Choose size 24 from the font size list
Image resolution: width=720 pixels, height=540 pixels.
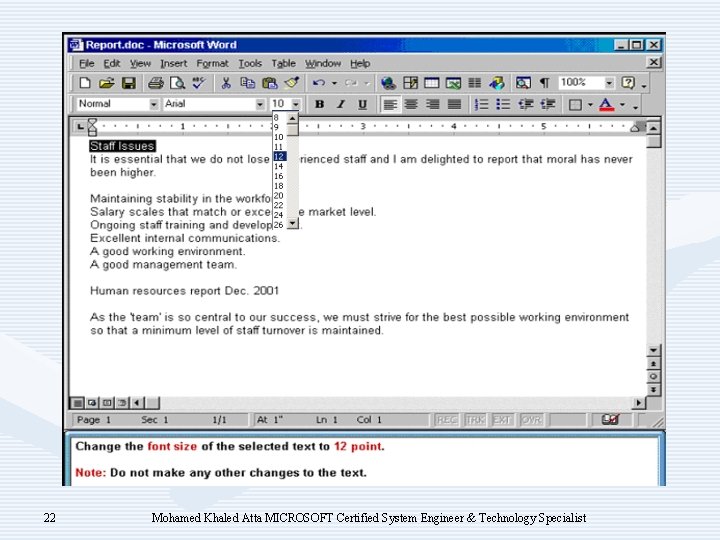click(x=280, y=215)
